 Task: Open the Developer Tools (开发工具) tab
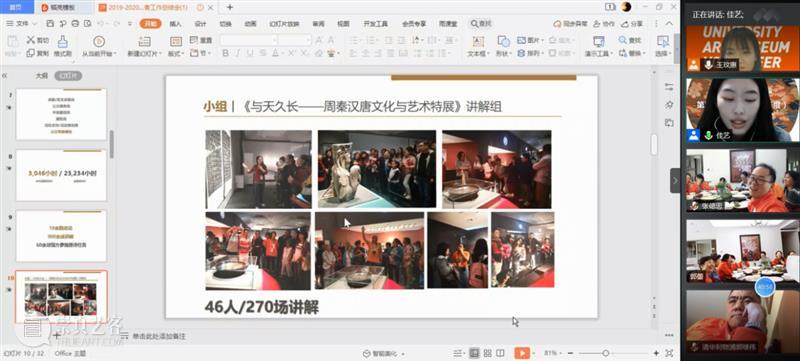click(376, 23)
